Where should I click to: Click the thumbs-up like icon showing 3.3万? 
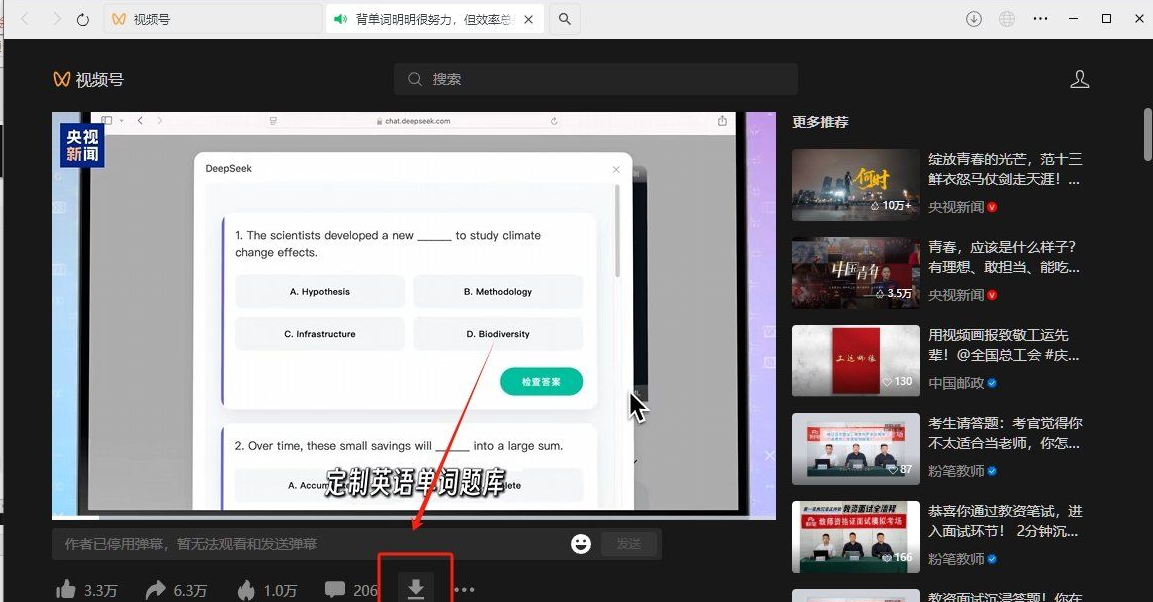click(x=66, y=590)
